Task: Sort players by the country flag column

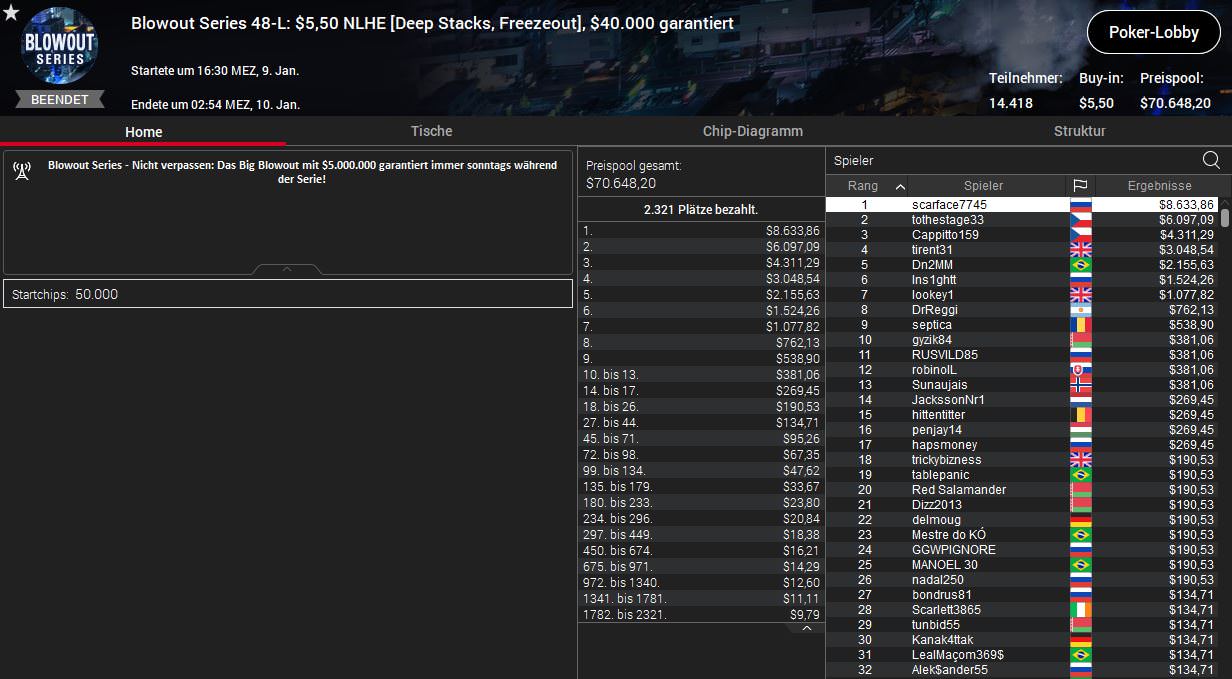Action: click(1080, 186)
